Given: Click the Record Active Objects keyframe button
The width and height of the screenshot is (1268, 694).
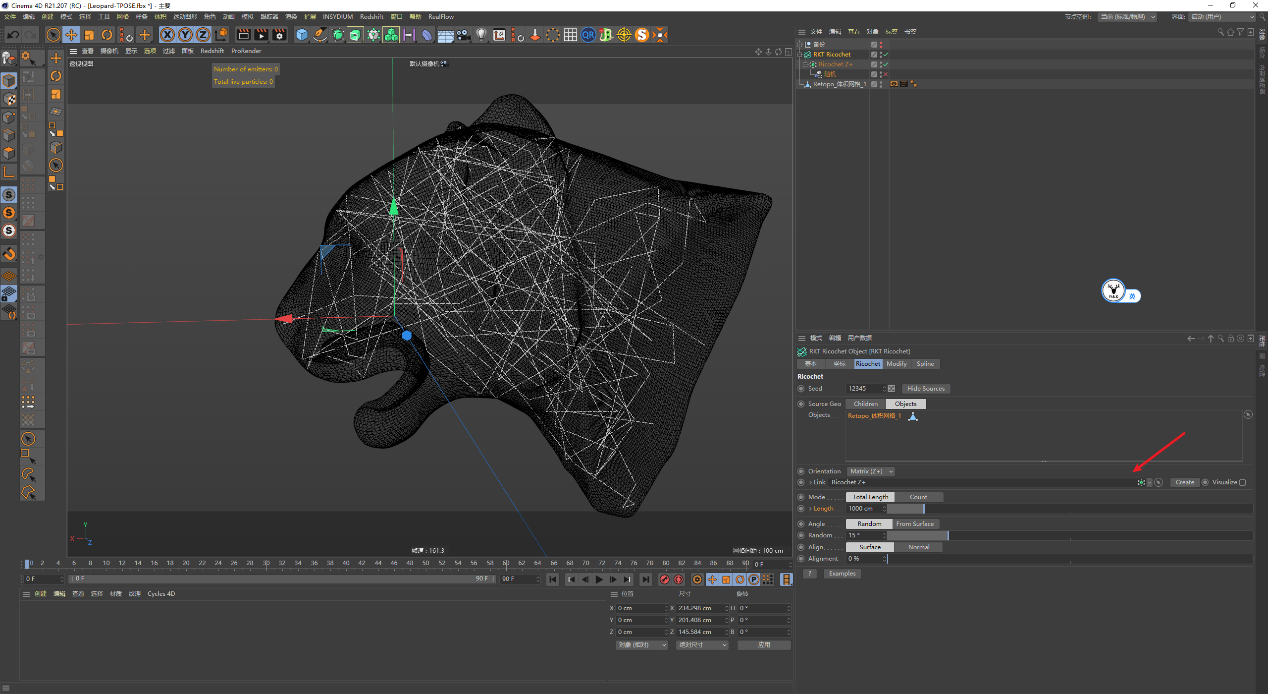Looking at the screenshot, I should pyautogui.click(x=665, y=579).
